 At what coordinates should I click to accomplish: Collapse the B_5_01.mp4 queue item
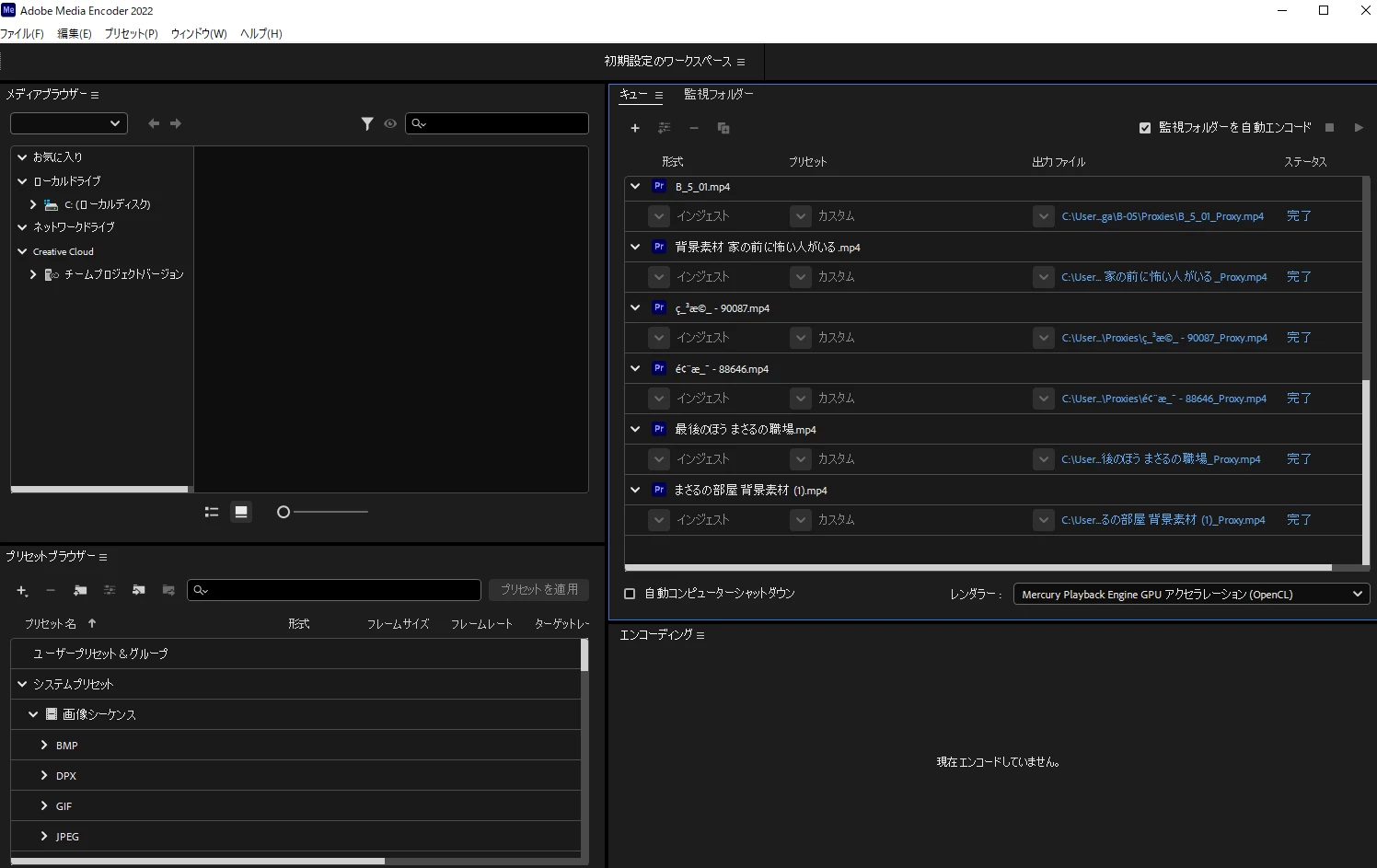pos(635,186)
